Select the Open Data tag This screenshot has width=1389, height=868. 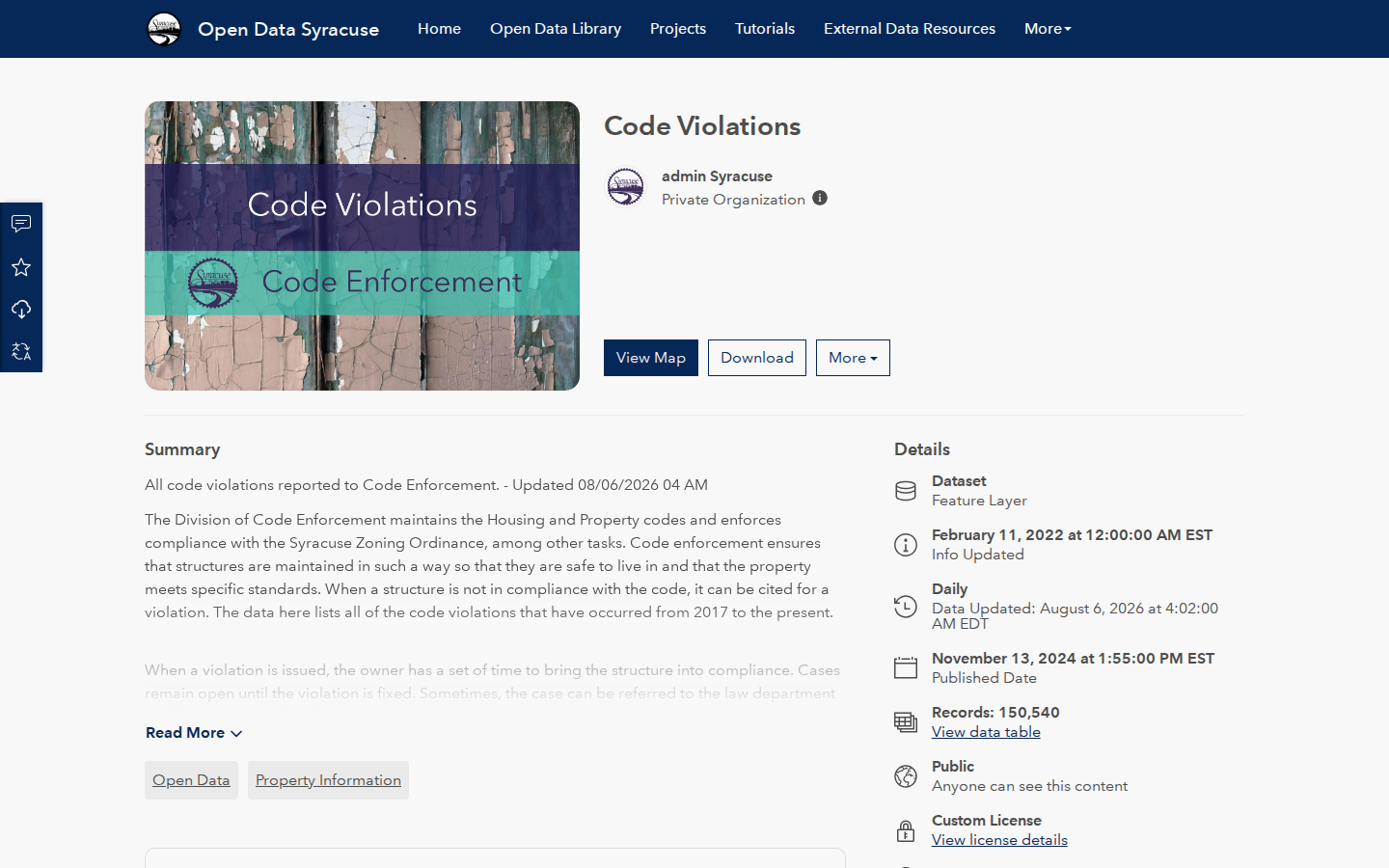[x=191, y=780]
